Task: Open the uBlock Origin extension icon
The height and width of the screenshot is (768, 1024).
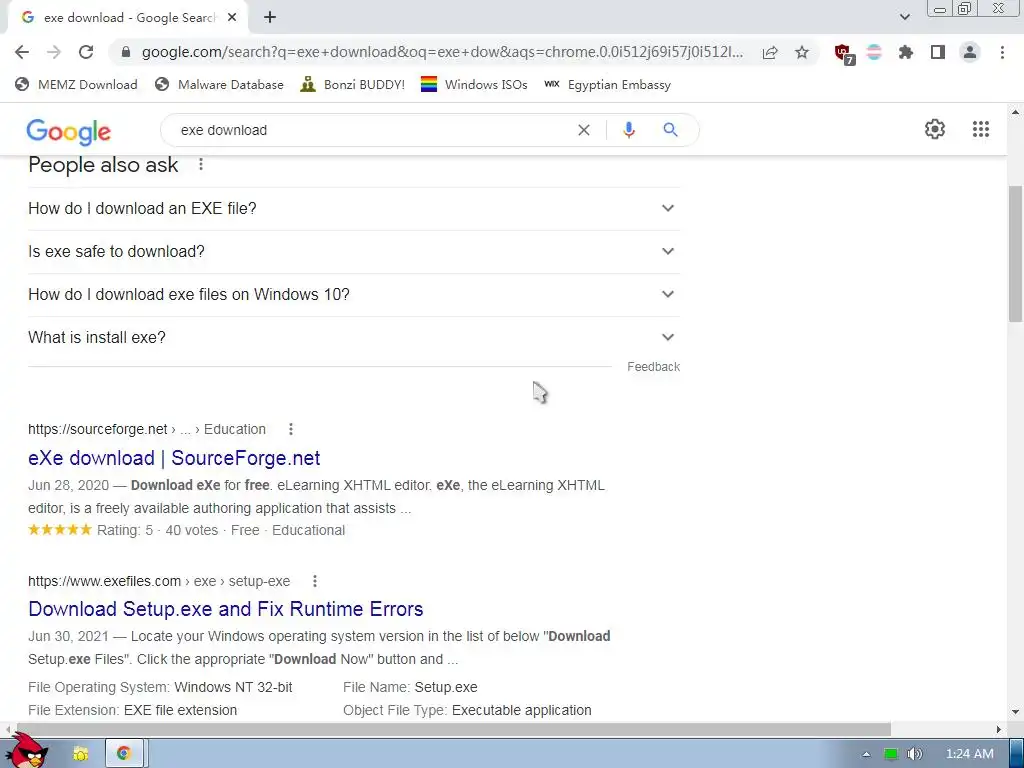Action: [x=844, y=53]
